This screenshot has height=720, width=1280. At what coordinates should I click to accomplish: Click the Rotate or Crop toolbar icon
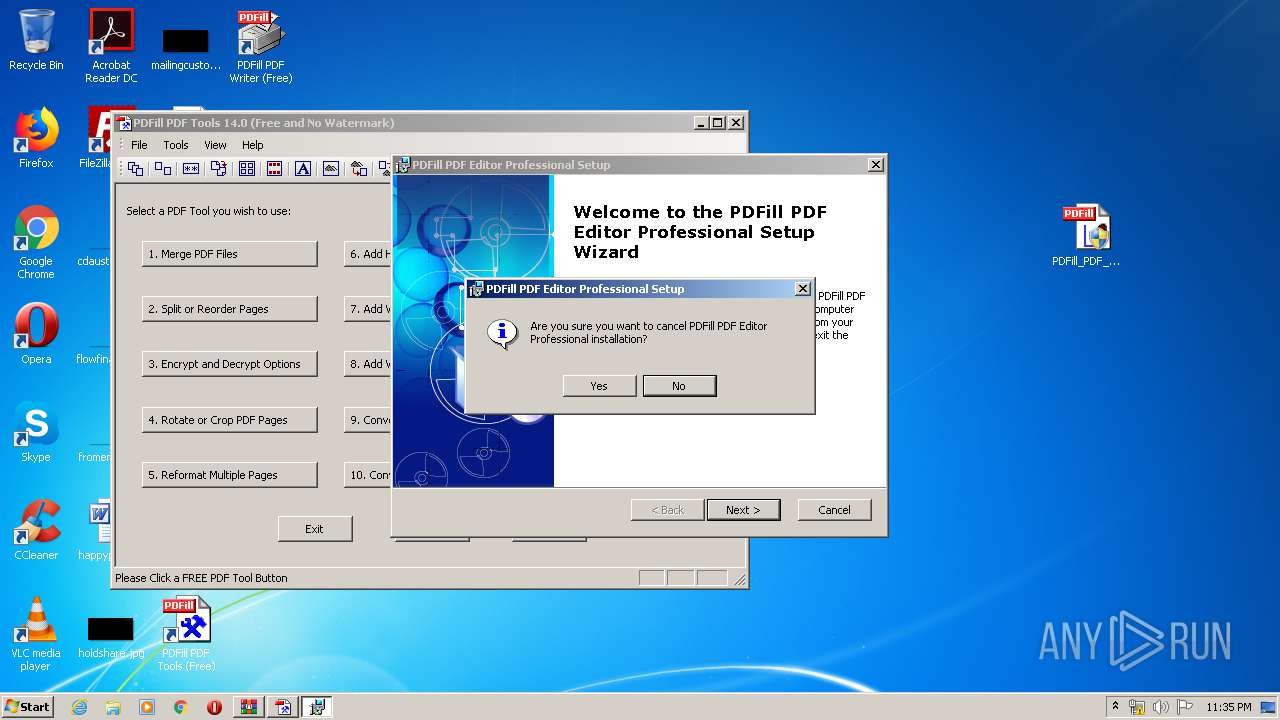[x=219, y=169]
